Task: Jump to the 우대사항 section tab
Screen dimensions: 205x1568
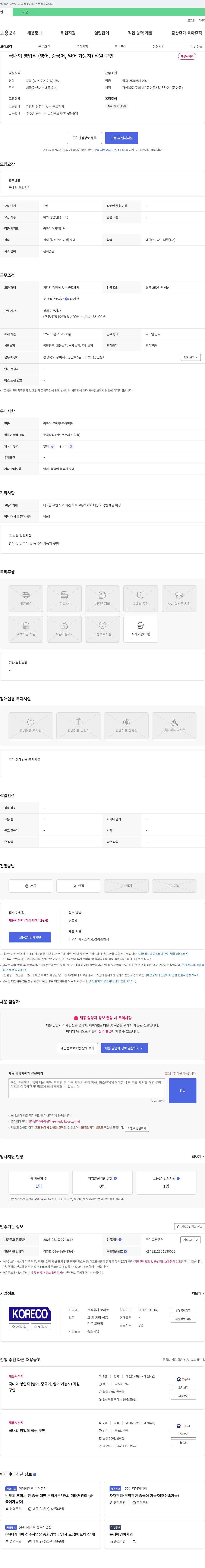Action: (x=82, y=46)
